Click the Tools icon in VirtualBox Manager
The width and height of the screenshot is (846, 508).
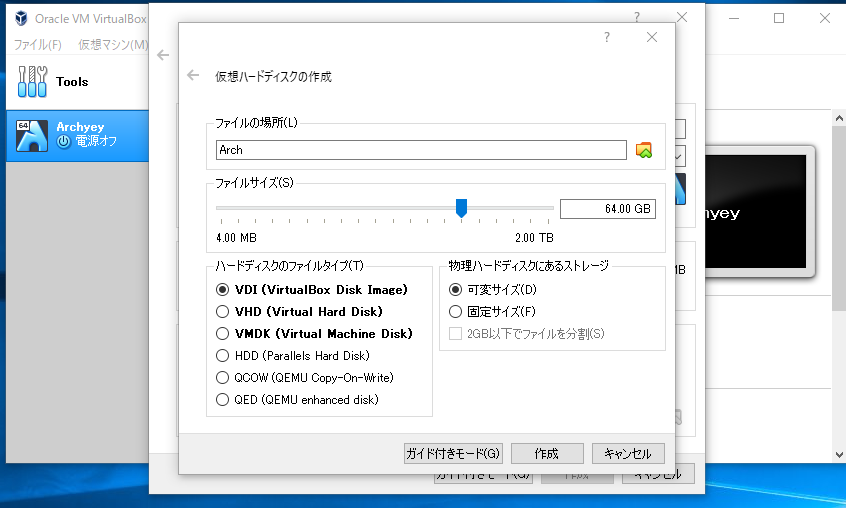[32, 81]
